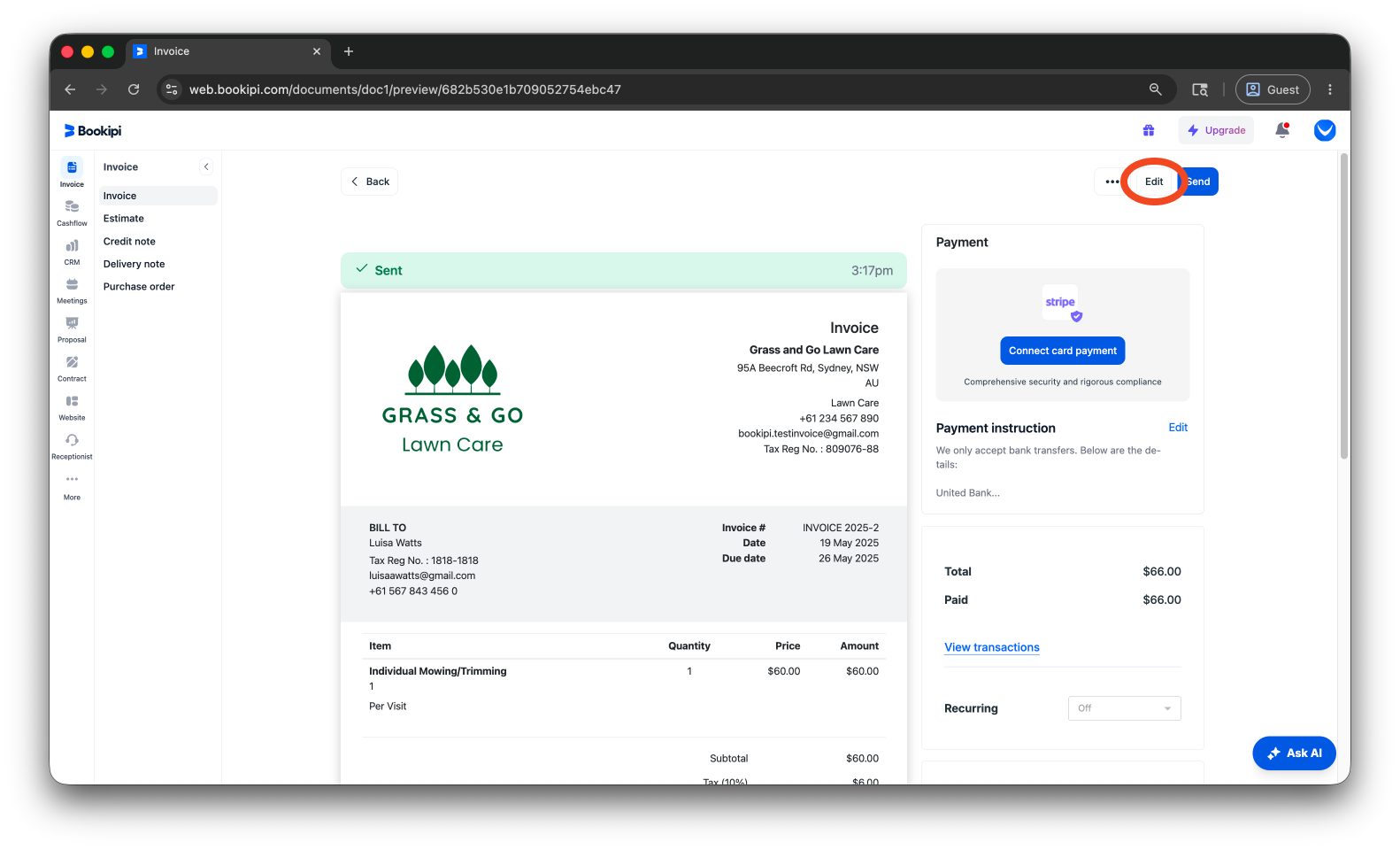Open the Receptionist section
1400x850 pixels.
(x=72, y=446)
